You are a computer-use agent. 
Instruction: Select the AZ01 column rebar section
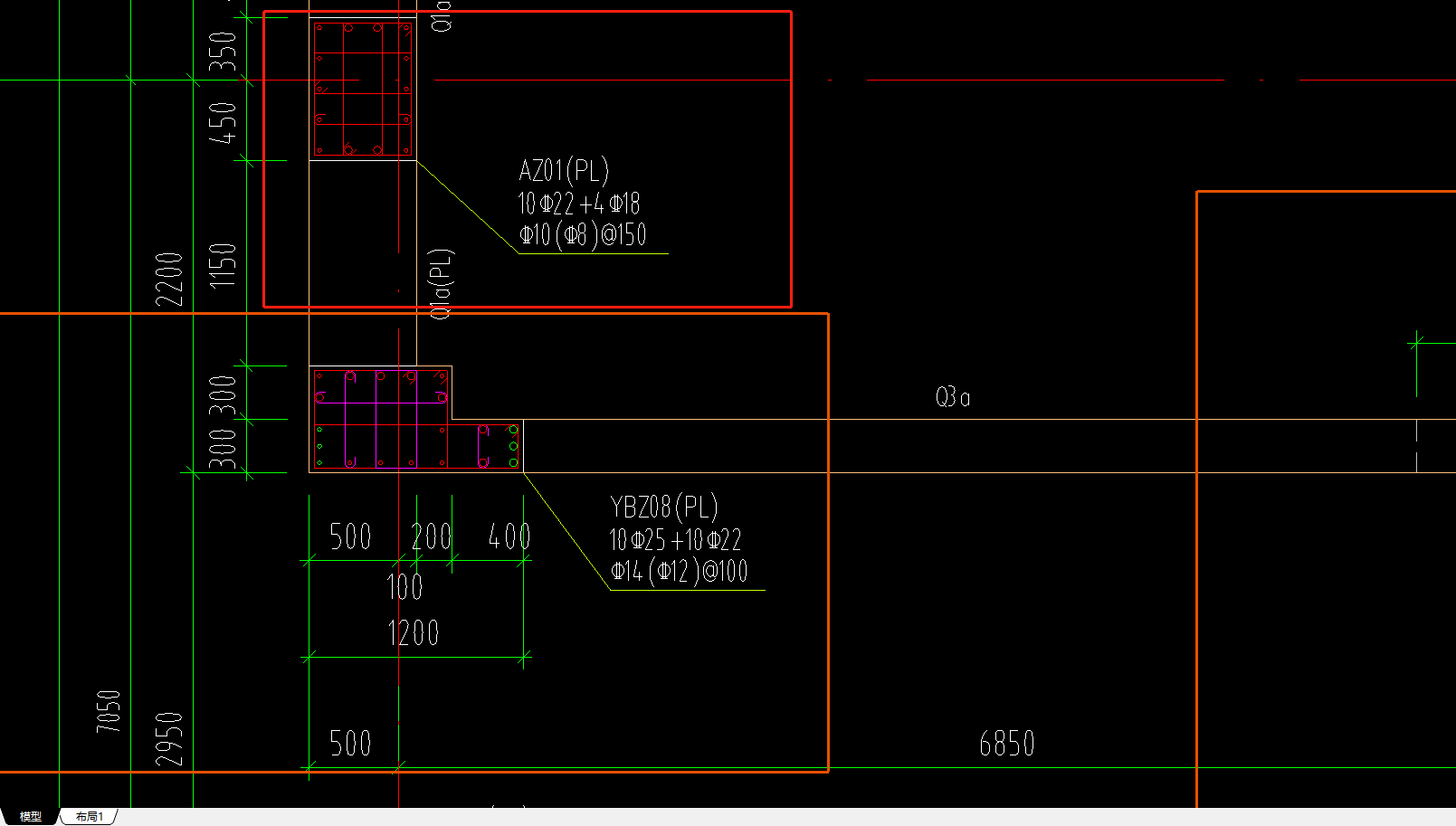[363, 89]
